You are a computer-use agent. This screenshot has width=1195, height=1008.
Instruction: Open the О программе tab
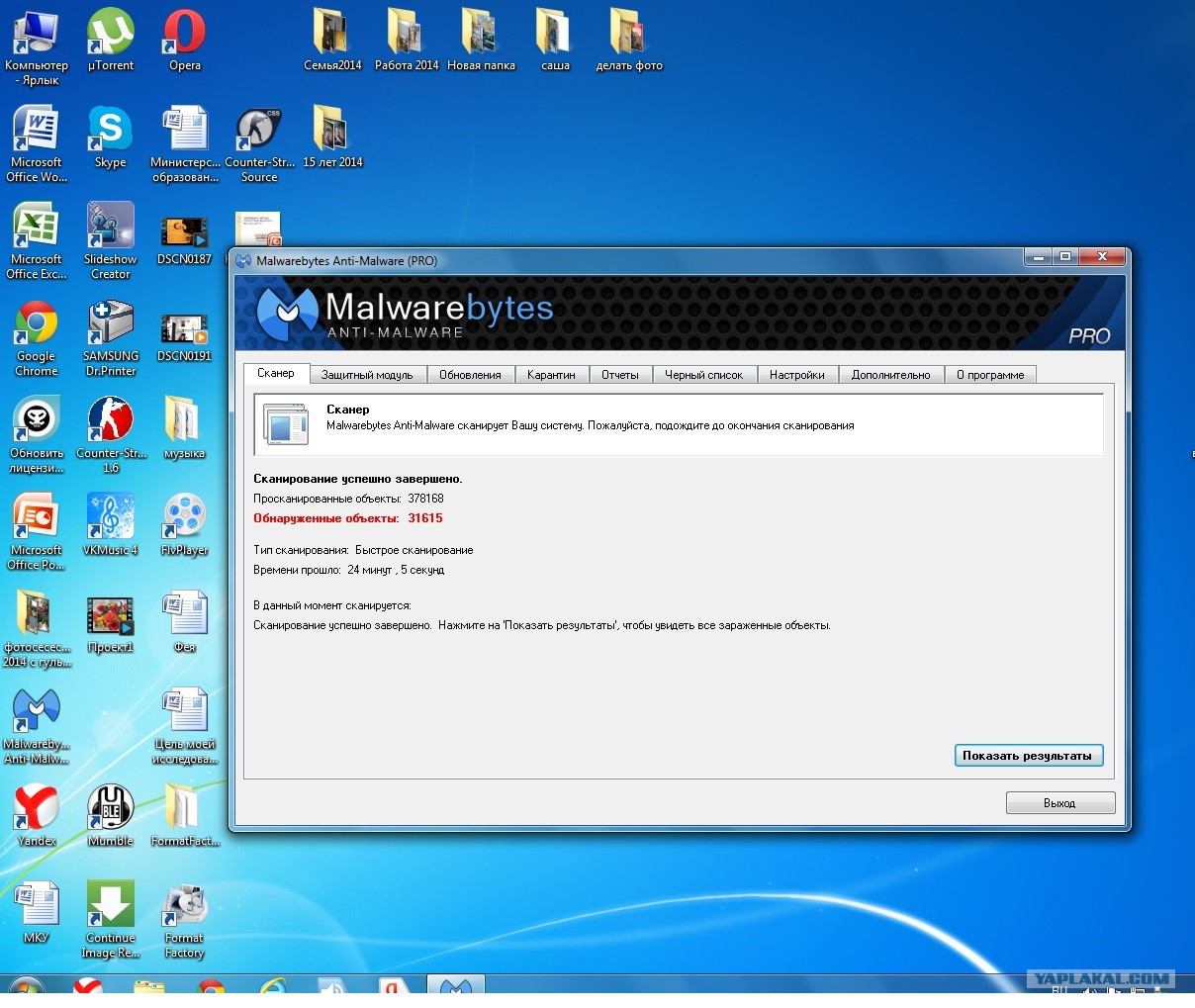pos(990,375)
